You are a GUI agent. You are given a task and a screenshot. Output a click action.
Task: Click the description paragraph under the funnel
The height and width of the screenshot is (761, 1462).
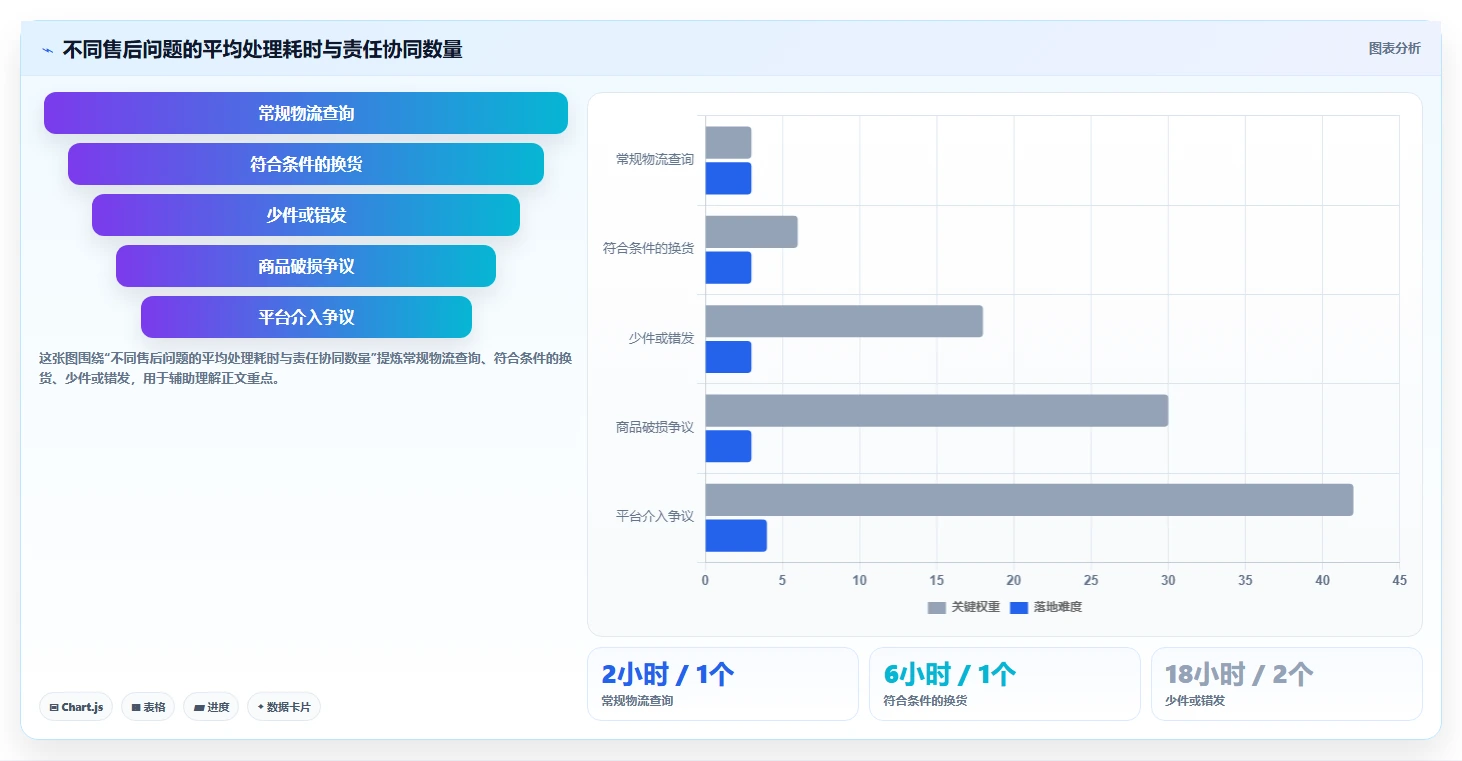tap(306, 368)
